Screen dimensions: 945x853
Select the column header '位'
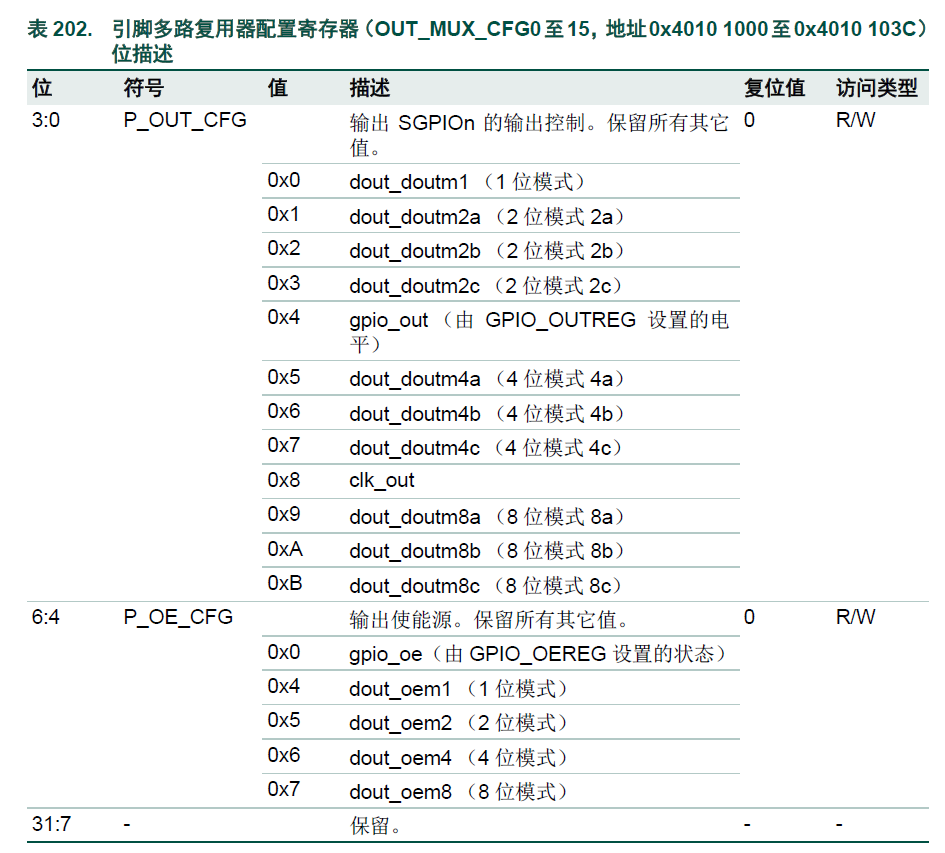[x=42, y=88]
